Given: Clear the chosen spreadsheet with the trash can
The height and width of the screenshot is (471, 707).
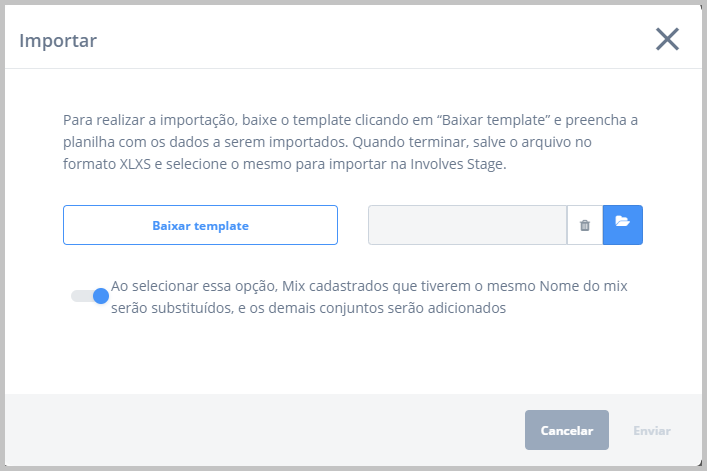Looking at the screenshot, I should [x=585, y=225].
